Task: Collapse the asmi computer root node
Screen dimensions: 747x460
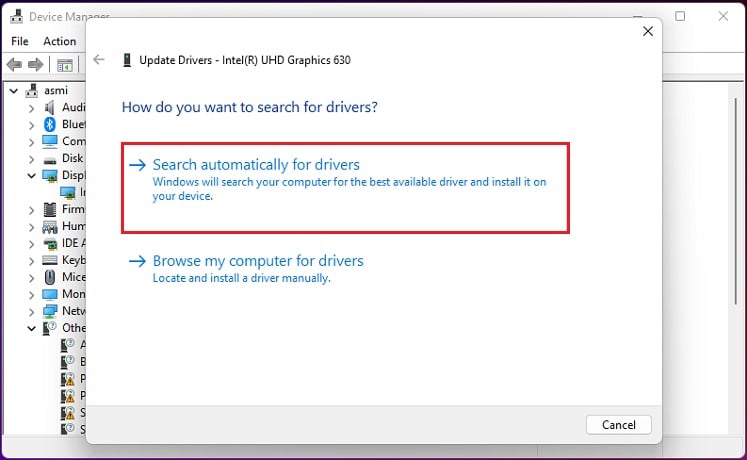Action: [14, 90]
